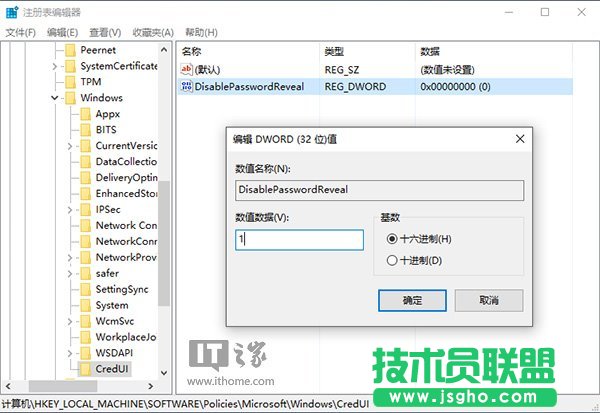
Task: Maximize the Registry Editor window
Action: pos(545,12)
